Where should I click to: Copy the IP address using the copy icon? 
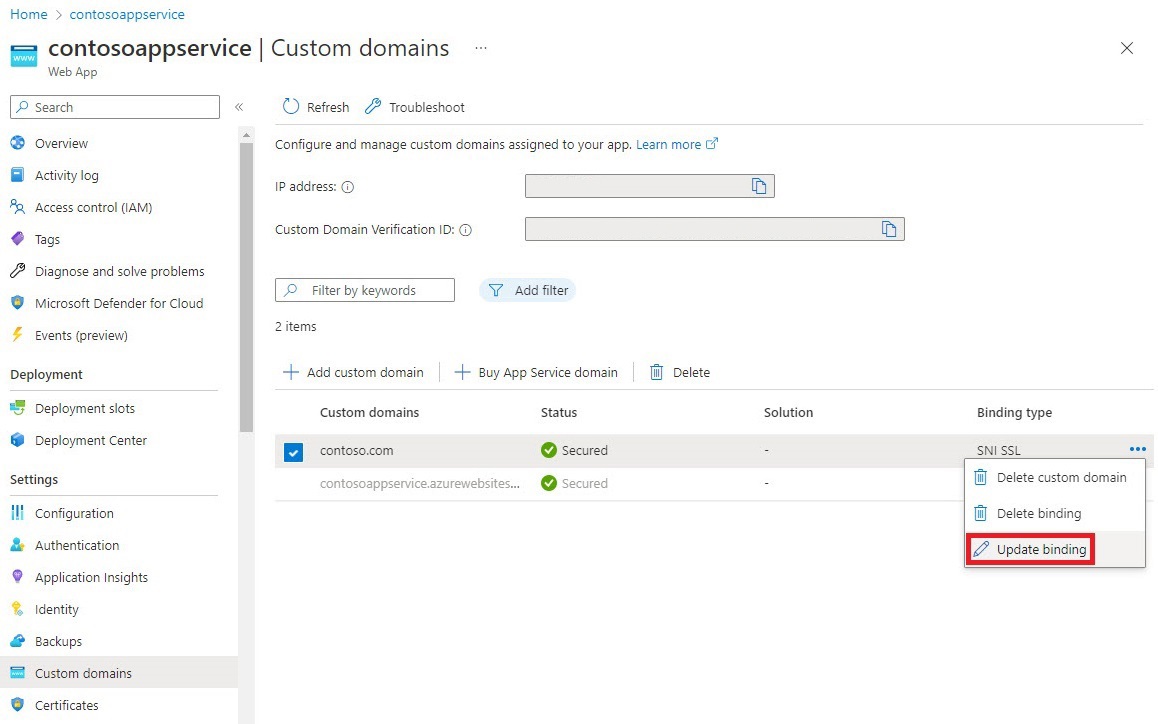point(762,185)
